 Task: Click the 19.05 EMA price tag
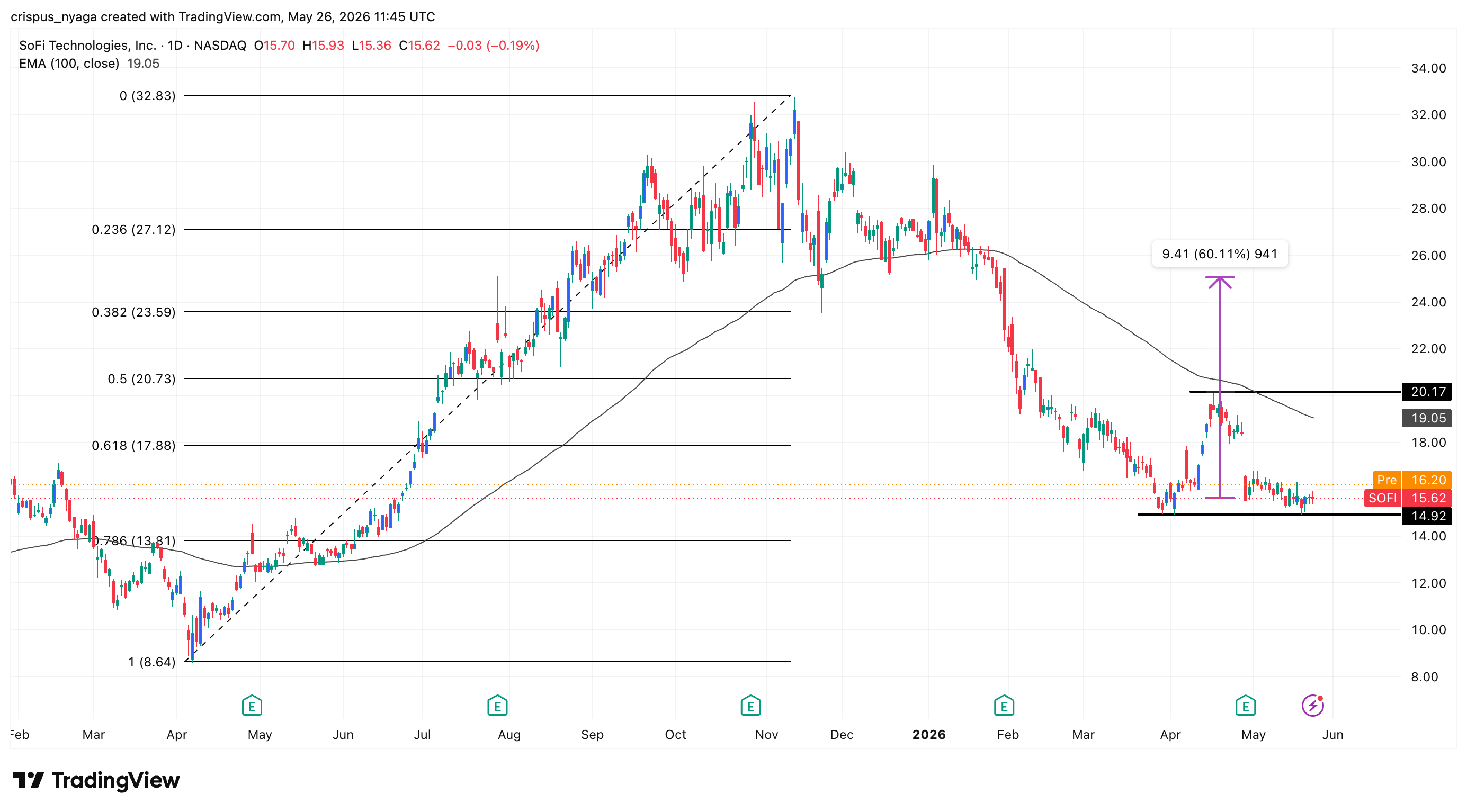pos(1427,418)
